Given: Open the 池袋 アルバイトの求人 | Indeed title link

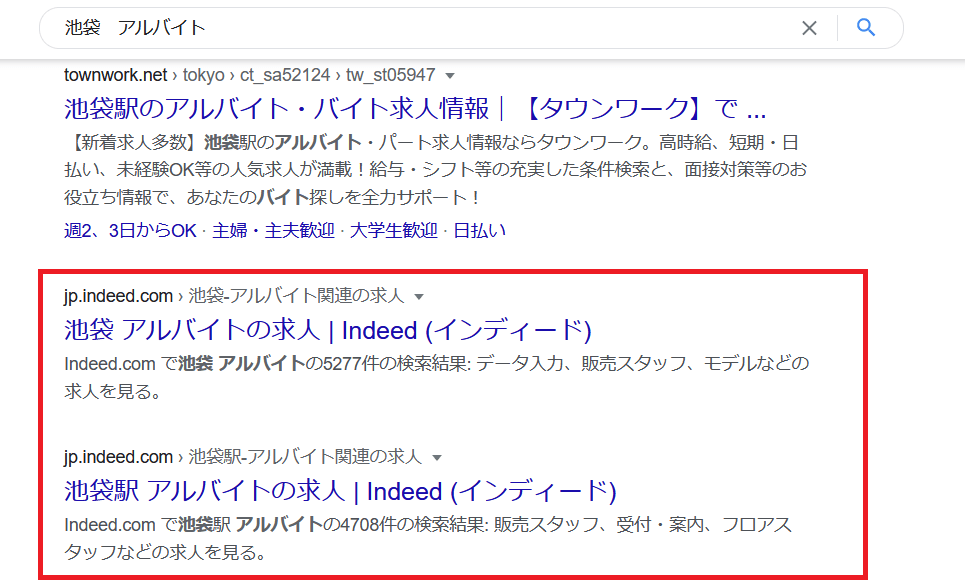Looking at the screenshot, I should click(327, 330).
